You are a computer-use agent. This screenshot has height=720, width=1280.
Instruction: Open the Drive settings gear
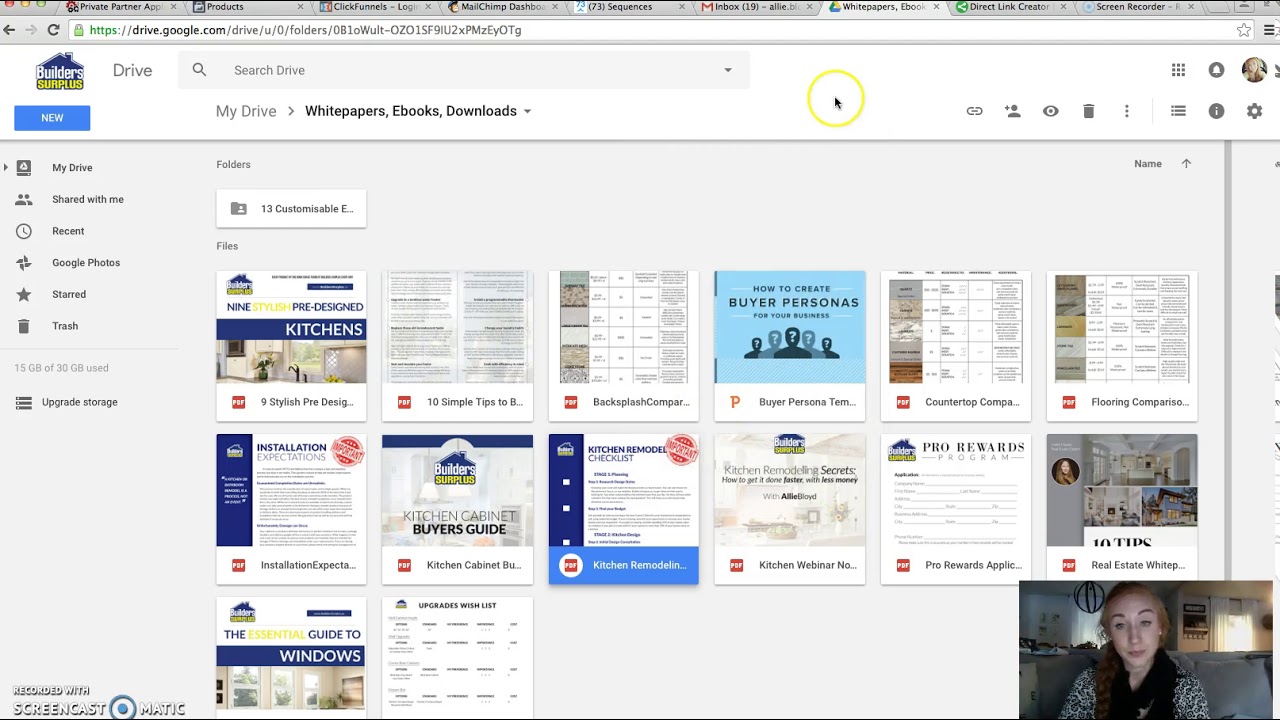1254,111
